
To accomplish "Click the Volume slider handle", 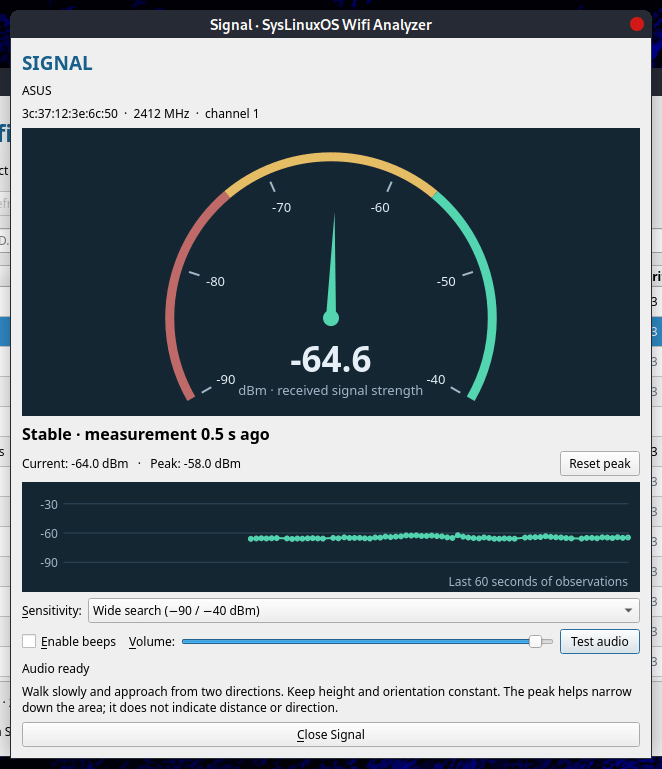I will (x=535, y=641).
